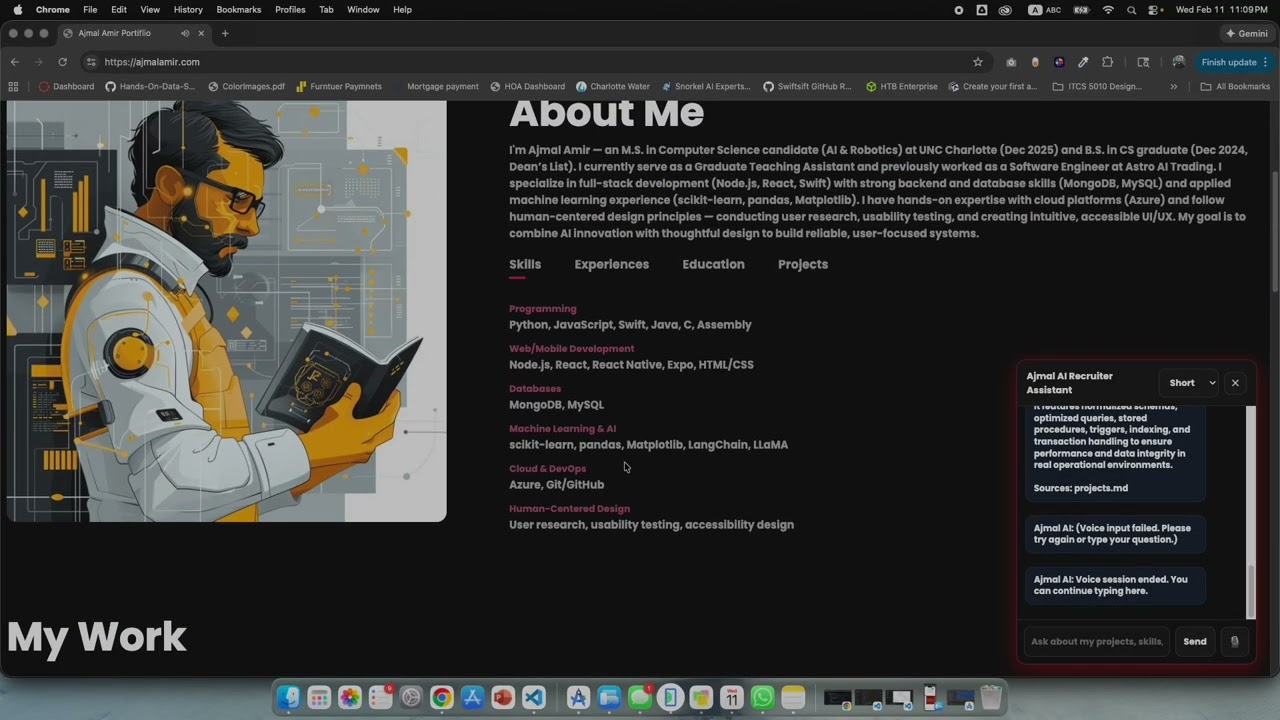
Task: Open Messages from the Dock
Action: 640,697
